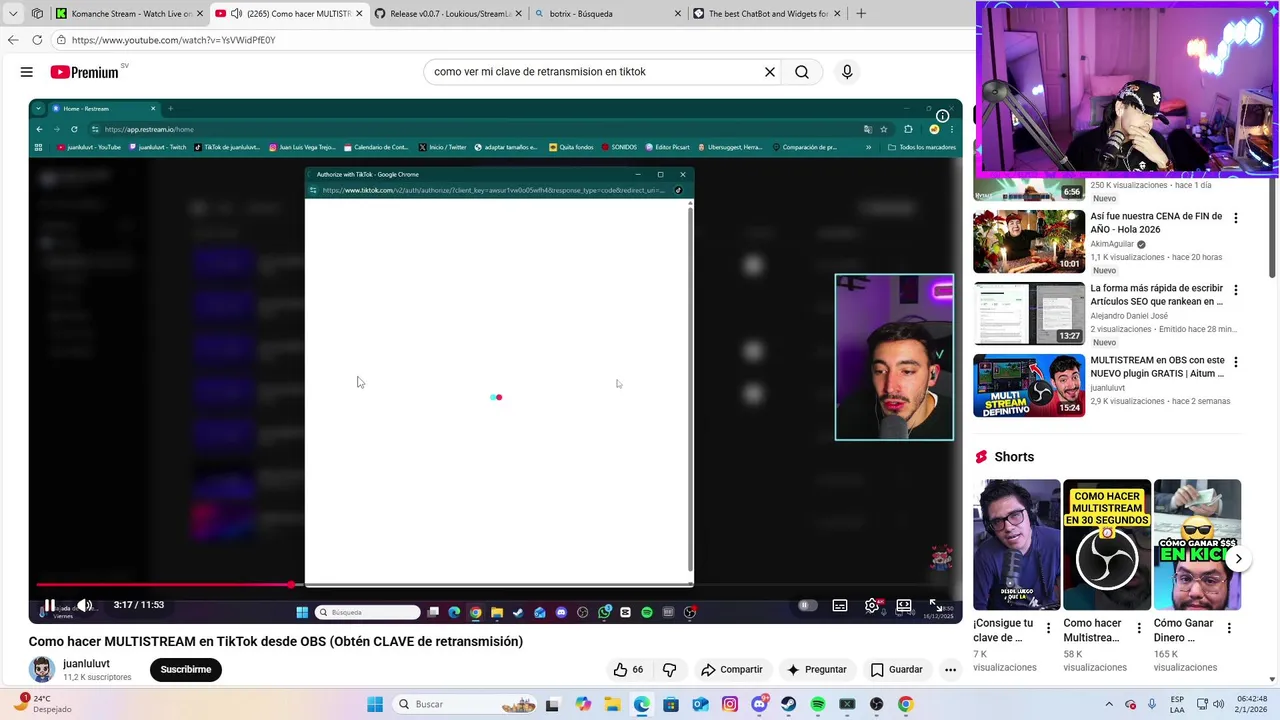Open OBS Studio from the Windows taskbar

[876, 704]
